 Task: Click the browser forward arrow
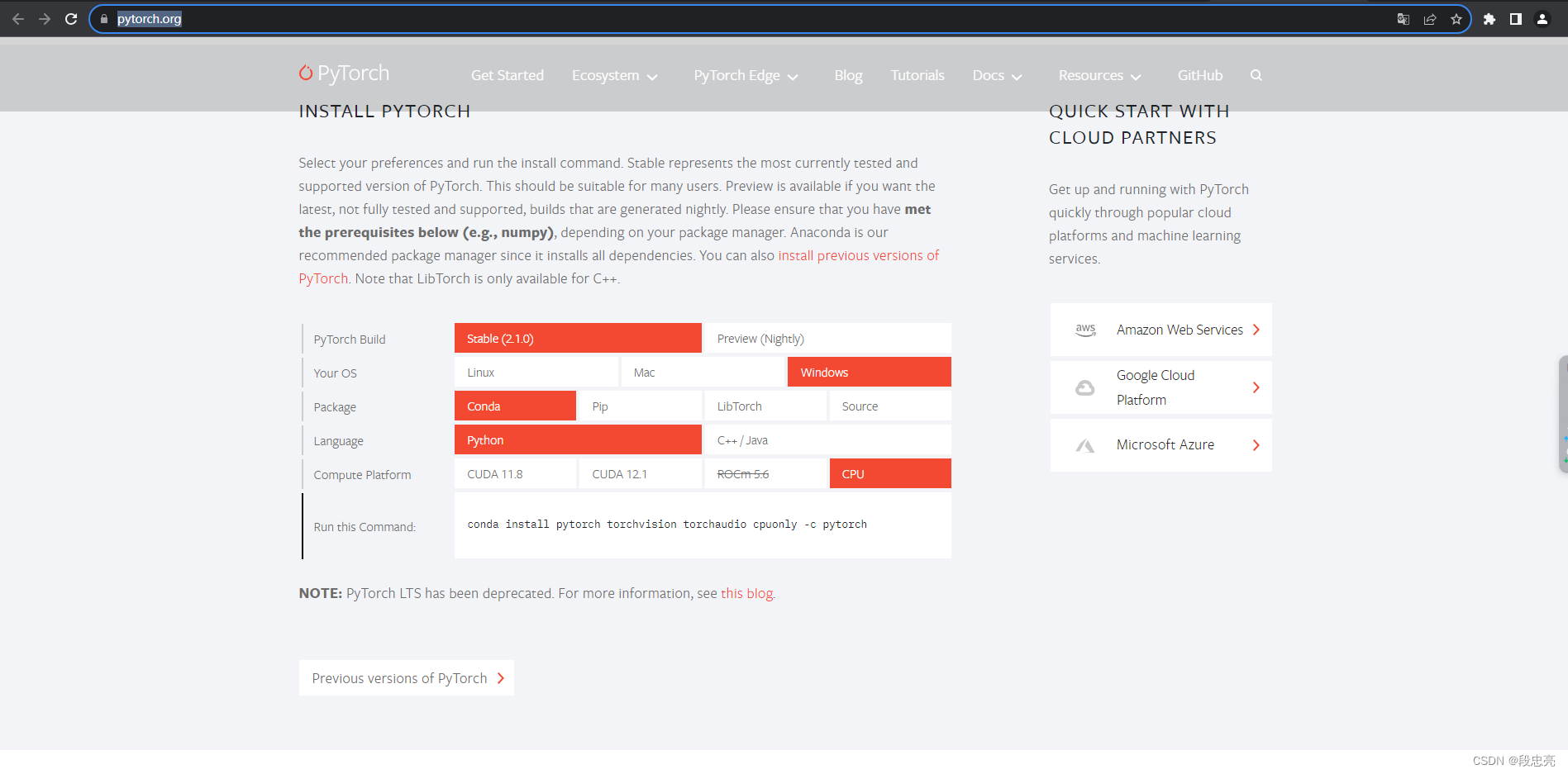[x=45, y=19]
